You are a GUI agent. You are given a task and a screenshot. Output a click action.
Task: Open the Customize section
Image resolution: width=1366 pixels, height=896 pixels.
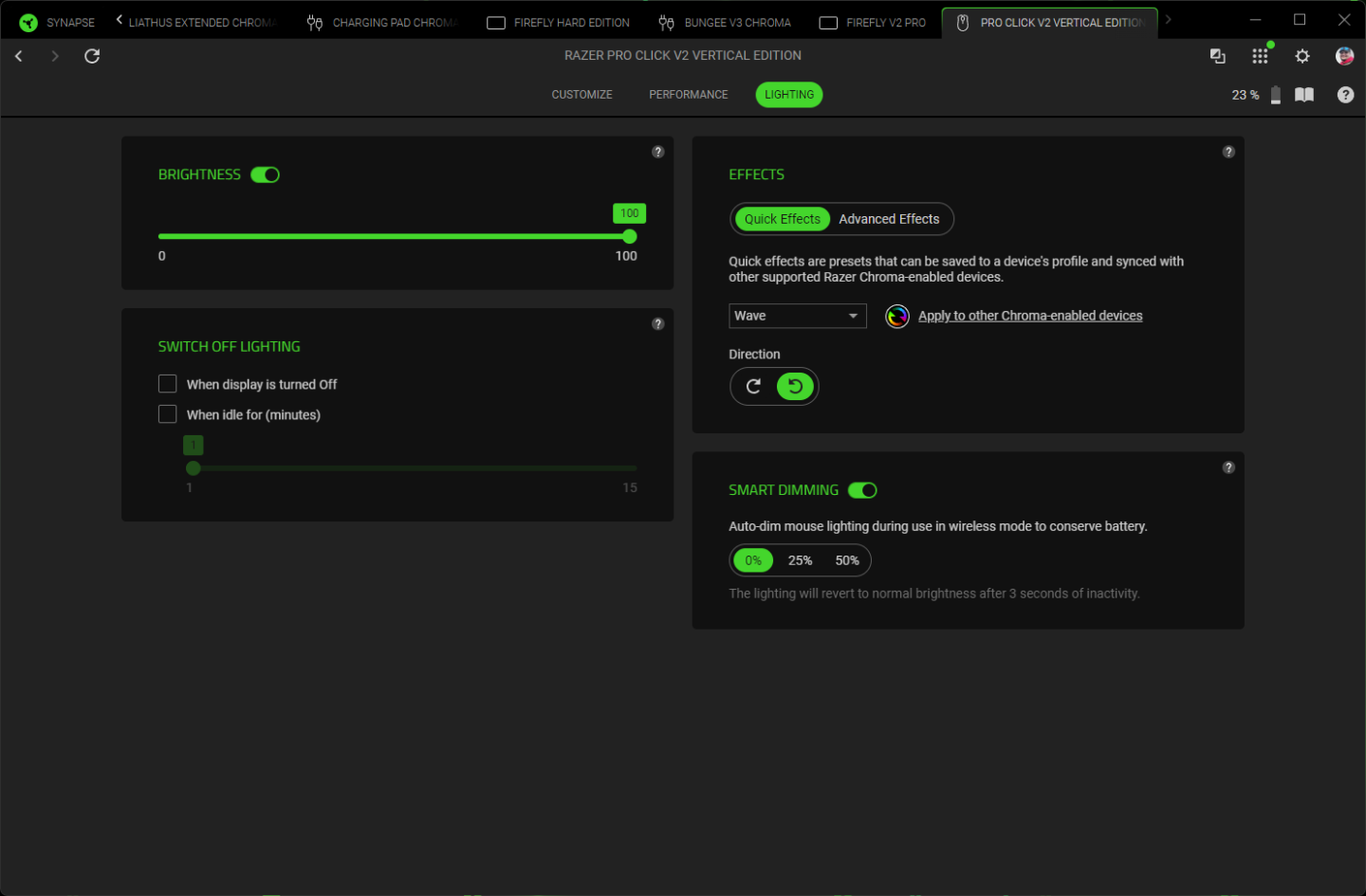581,95
